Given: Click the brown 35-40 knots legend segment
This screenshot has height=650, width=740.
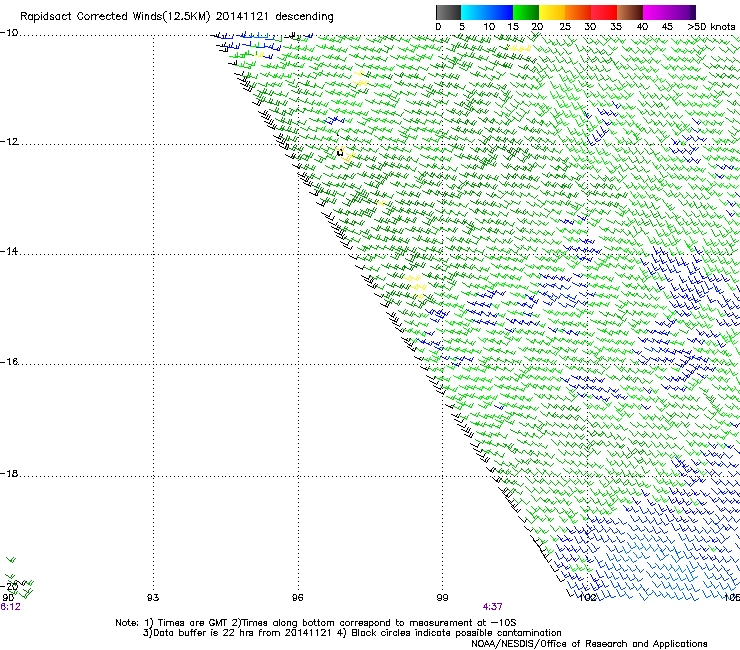Looking at the screenshot, I should point(630,12).
